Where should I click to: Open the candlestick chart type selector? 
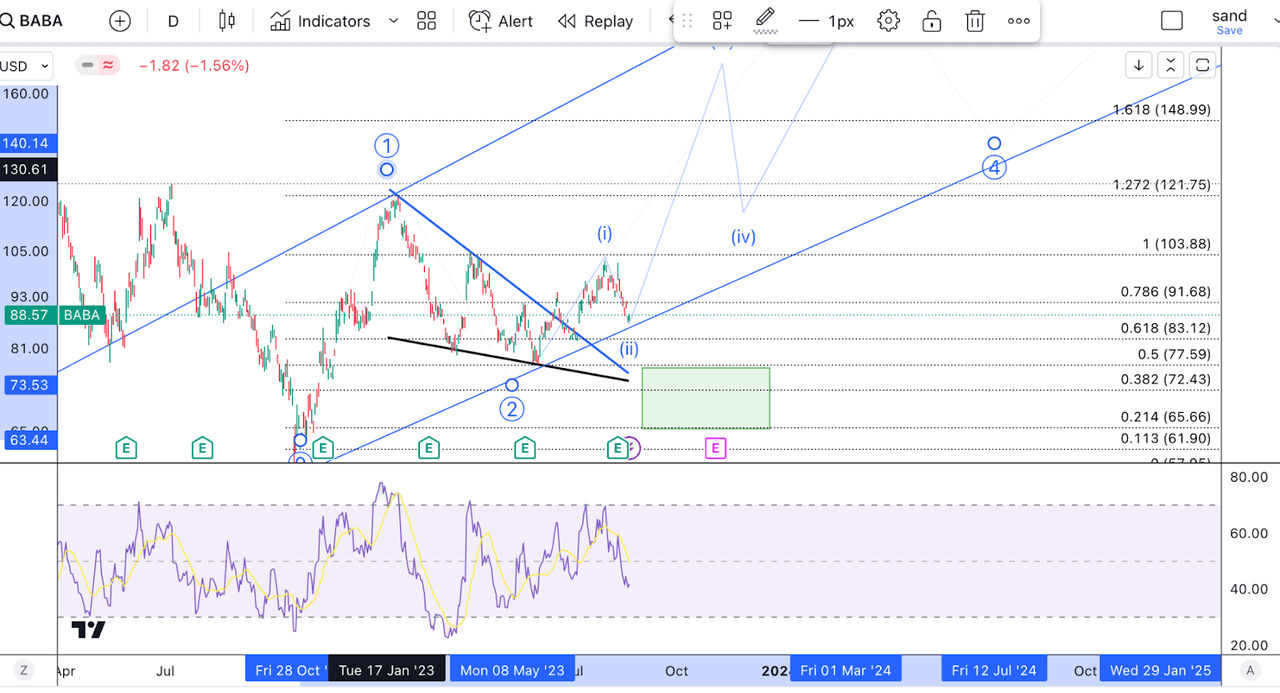[x=226, y=21]
